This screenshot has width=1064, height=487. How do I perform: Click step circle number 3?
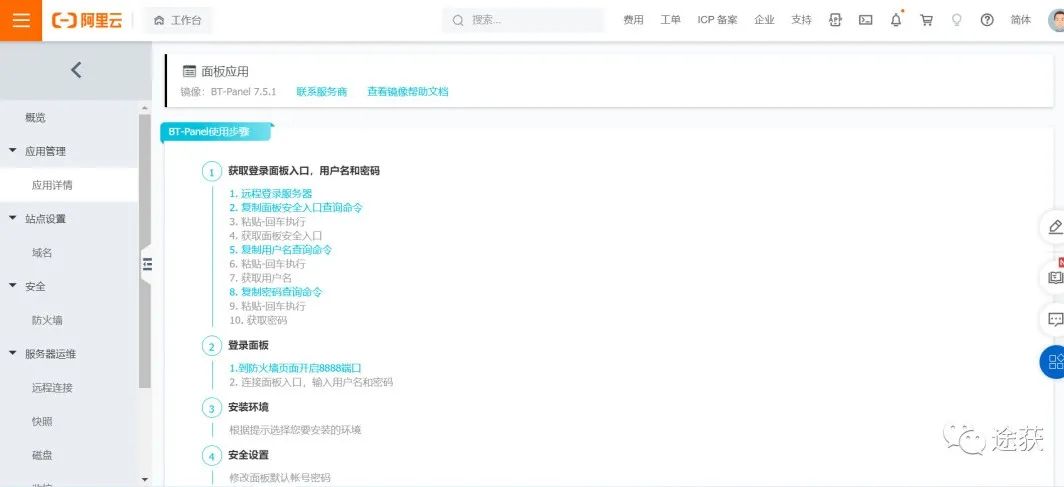212,408
